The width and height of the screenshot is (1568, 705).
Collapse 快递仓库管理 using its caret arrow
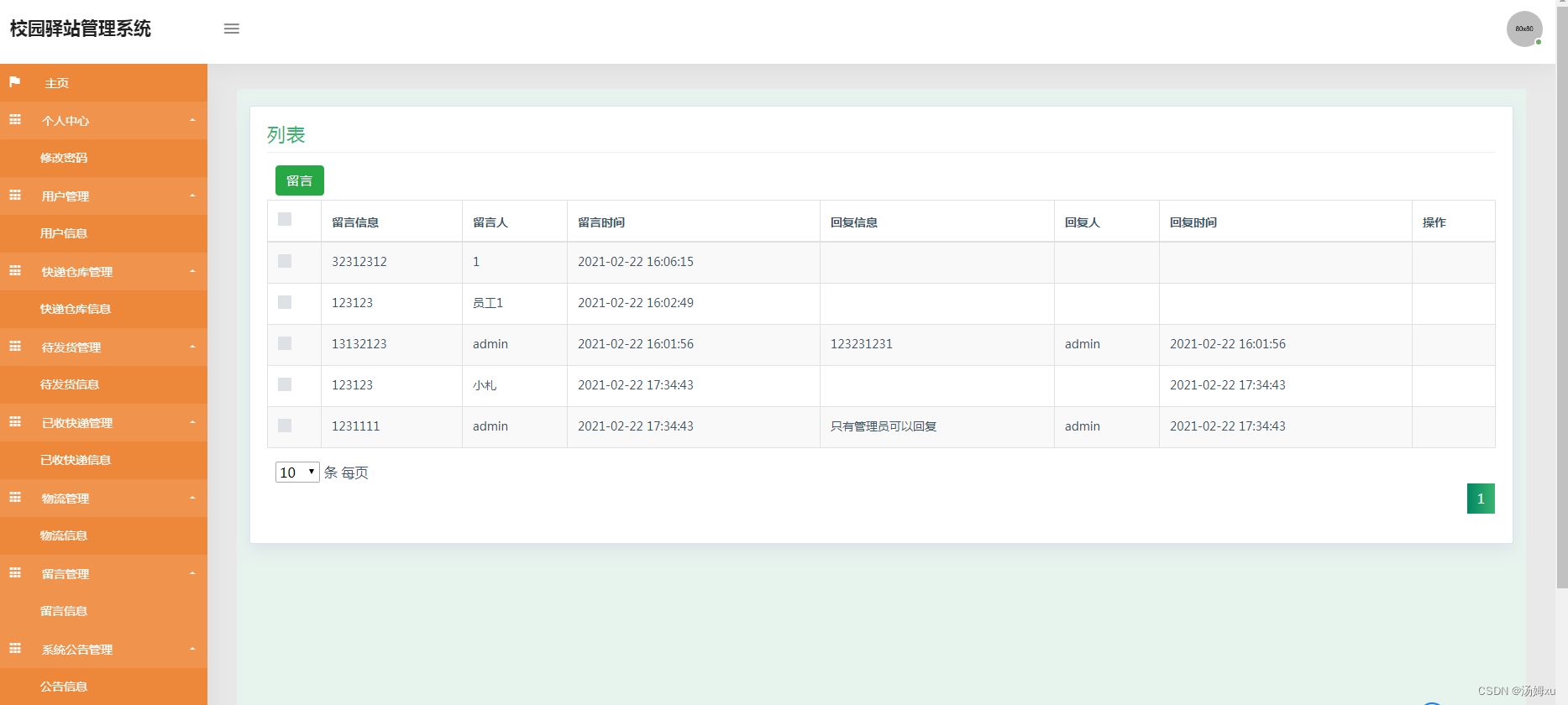point(192,271)
